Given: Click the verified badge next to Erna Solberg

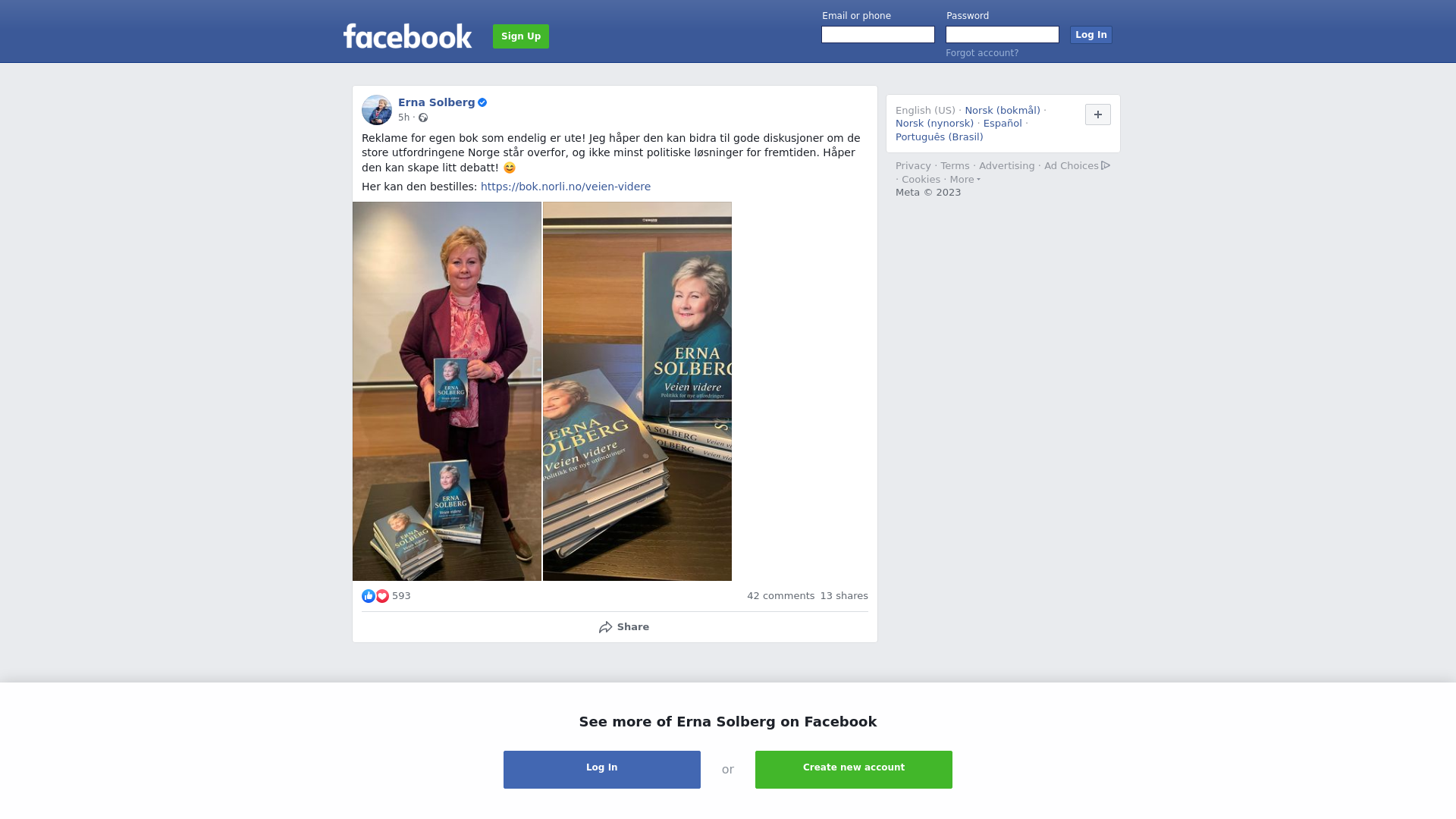Looking at the screenshot, I should pyautogui.click(x=482, y=102).
